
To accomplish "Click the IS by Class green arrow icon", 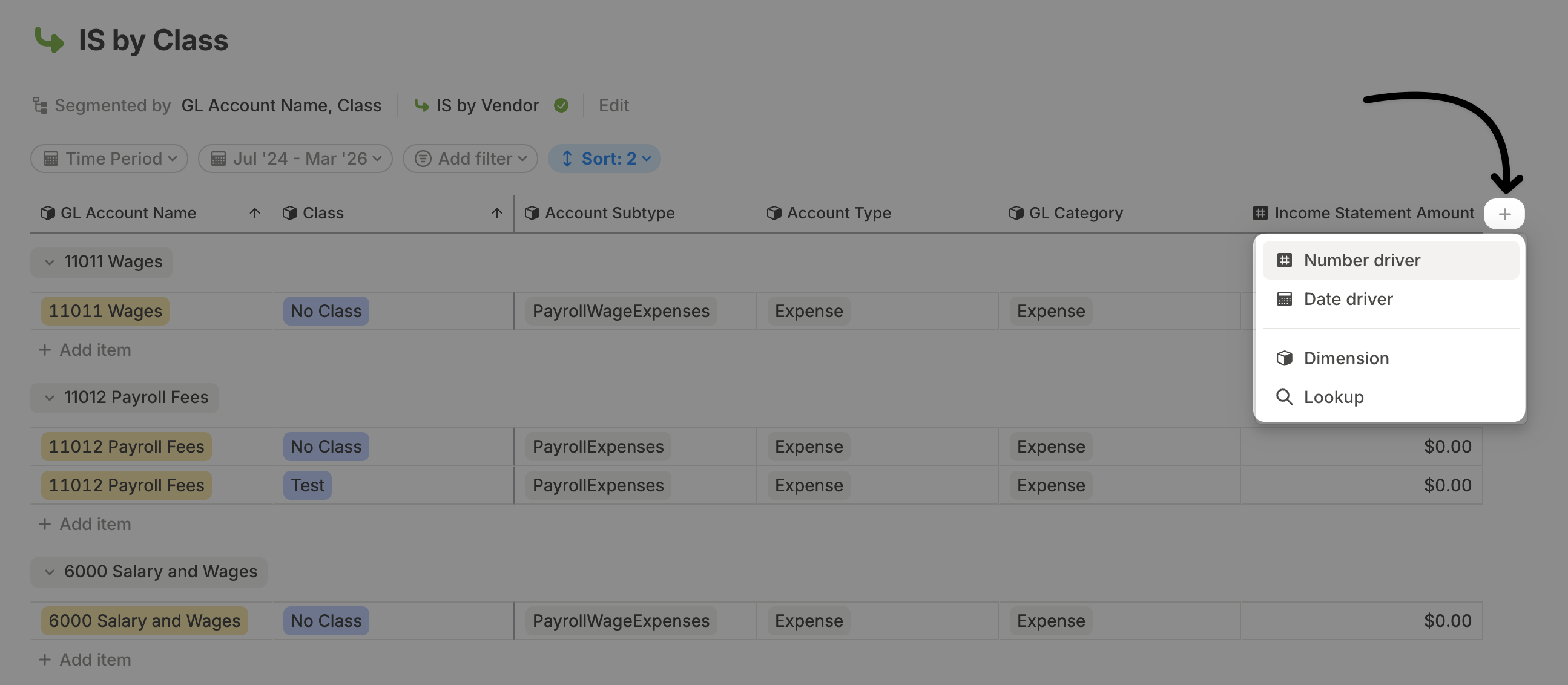I will point(49,40).
